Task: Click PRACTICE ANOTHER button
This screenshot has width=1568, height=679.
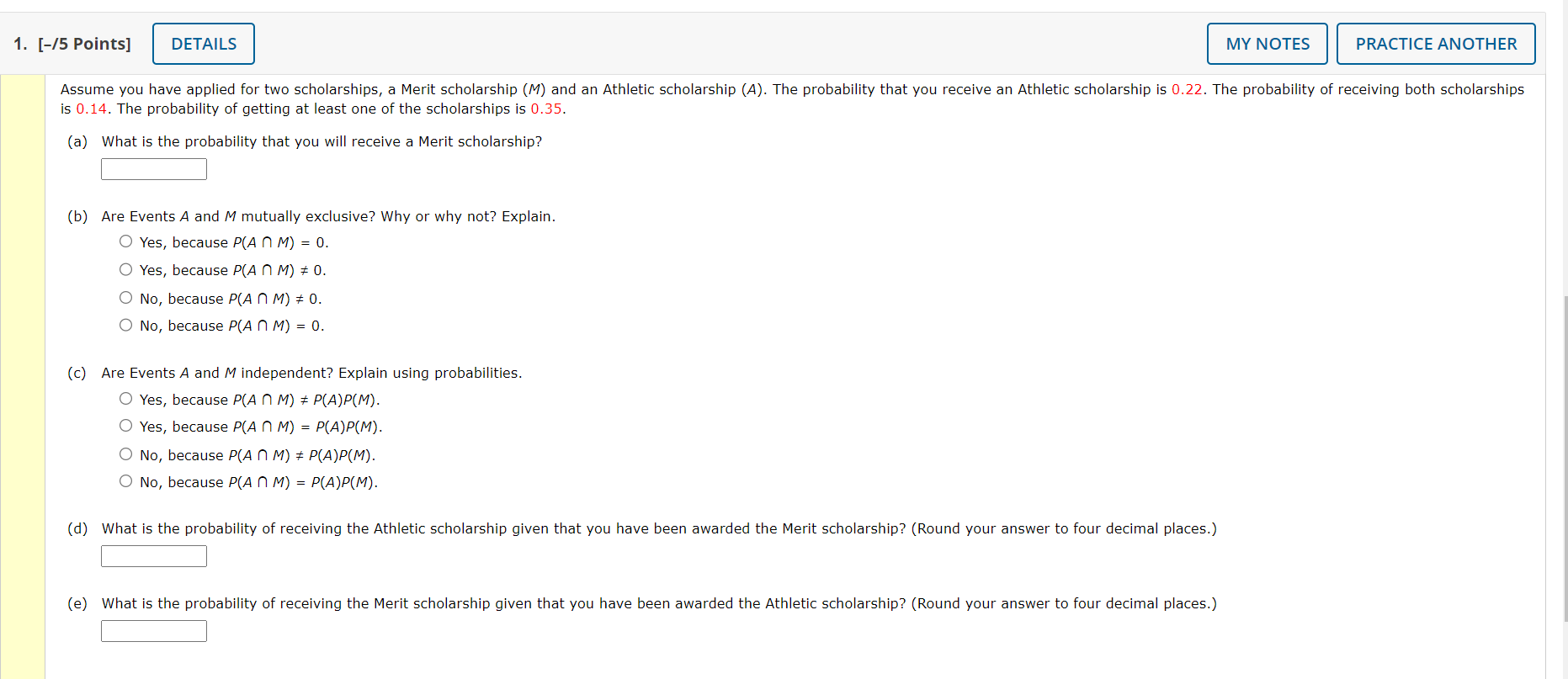Action: click(x=1436, y=44)
